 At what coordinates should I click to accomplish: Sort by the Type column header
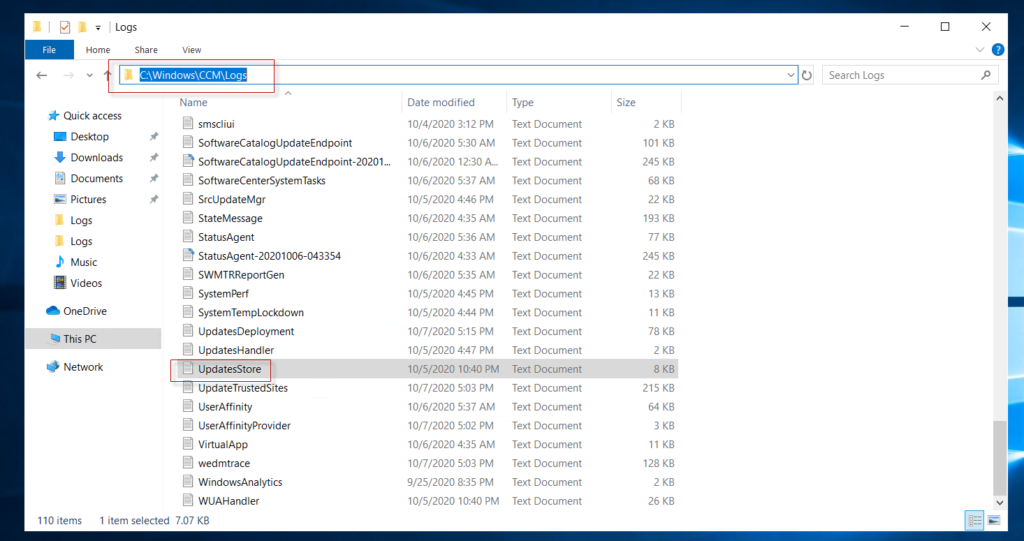(522, 103)
